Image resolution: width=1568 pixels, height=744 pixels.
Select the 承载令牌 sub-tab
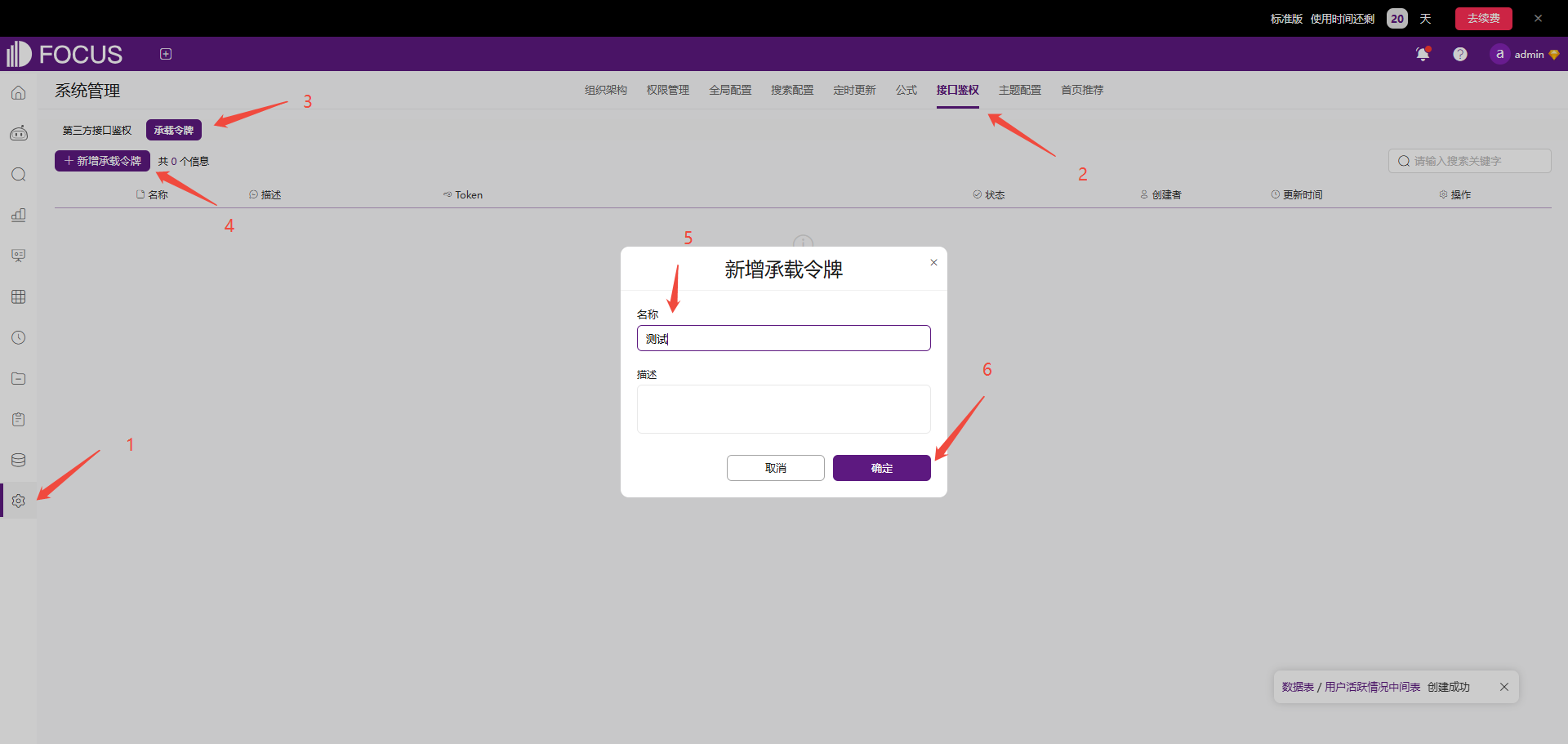174,130
